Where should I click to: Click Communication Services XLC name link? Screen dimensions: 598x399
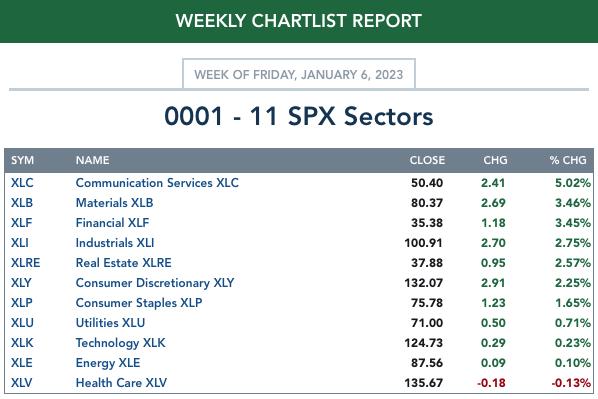pyautogui.click(x=157, y=183)
